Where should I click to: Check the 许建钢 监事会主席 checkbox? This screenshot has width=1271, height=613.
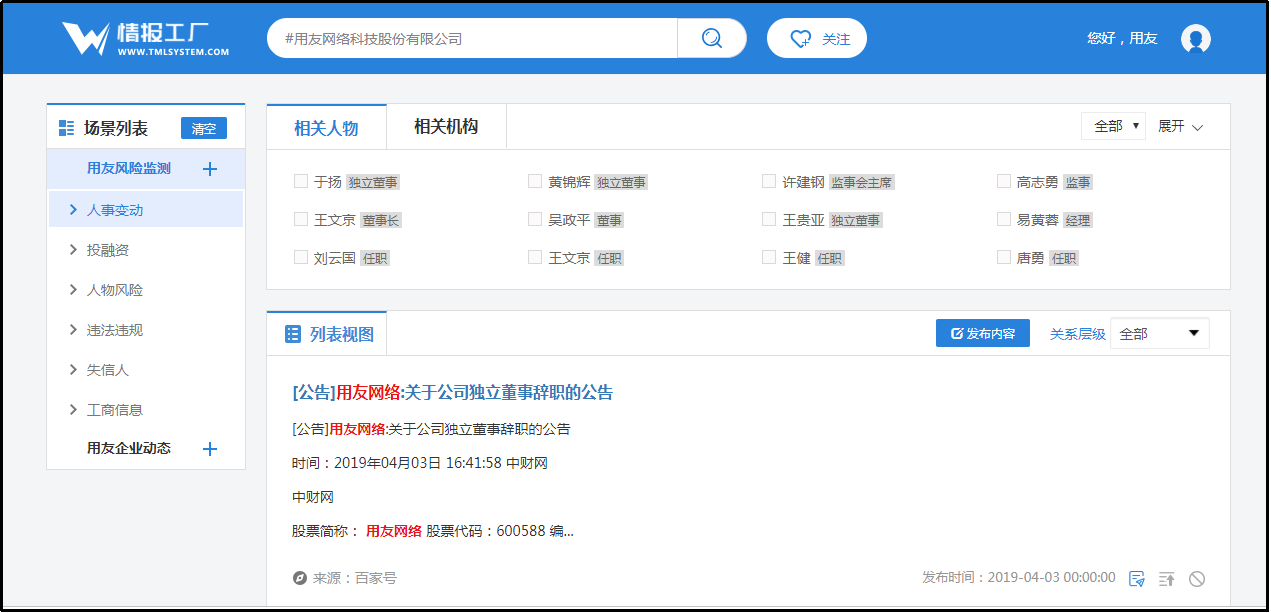coord(769,181)
